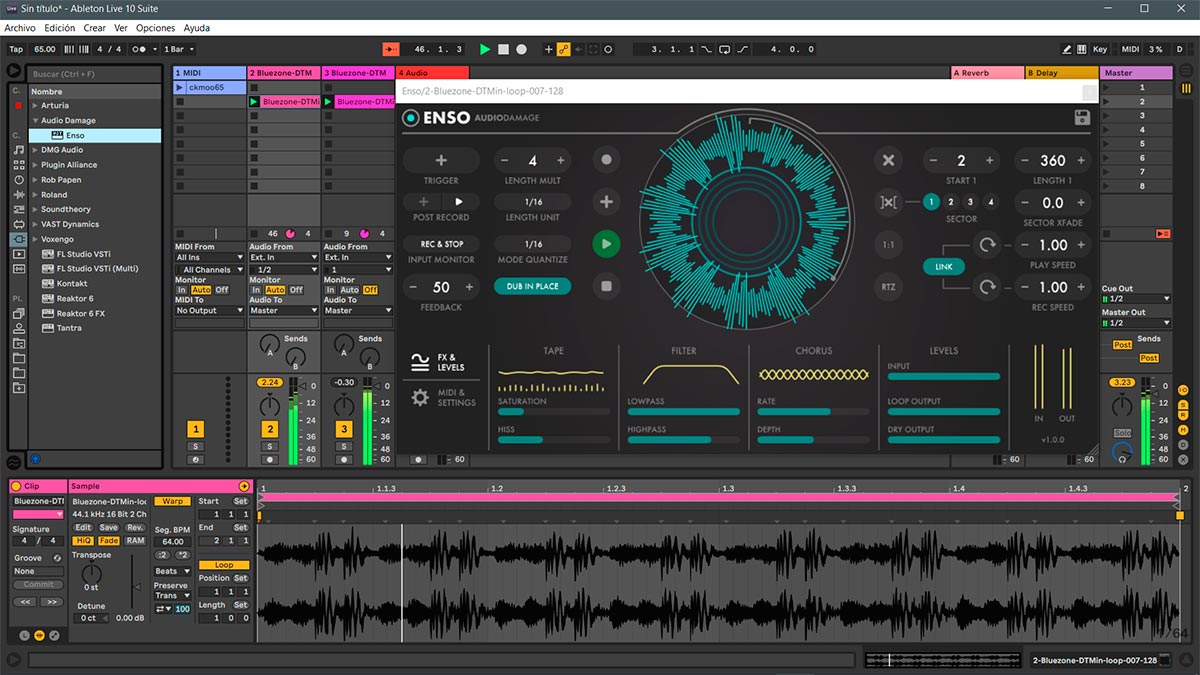Expand the Arturia folder in browser
Screen dimensions: 1200x675
[x=34, y=105]
